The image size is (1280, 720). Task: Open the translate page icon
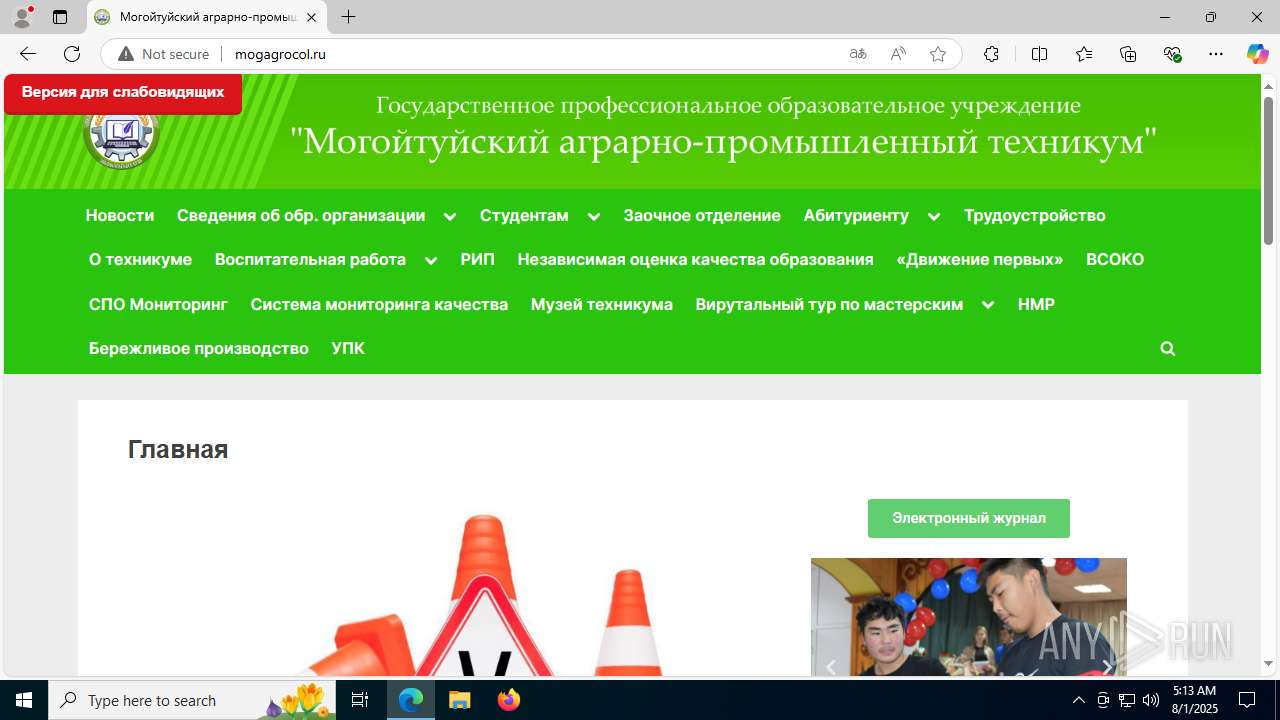point(858,54)
